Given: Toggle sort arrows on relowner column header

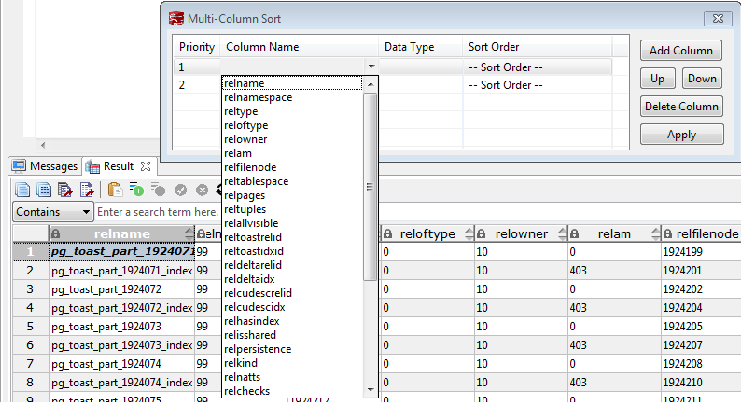Looking at the screenshot, I should (x=562, y=234).
